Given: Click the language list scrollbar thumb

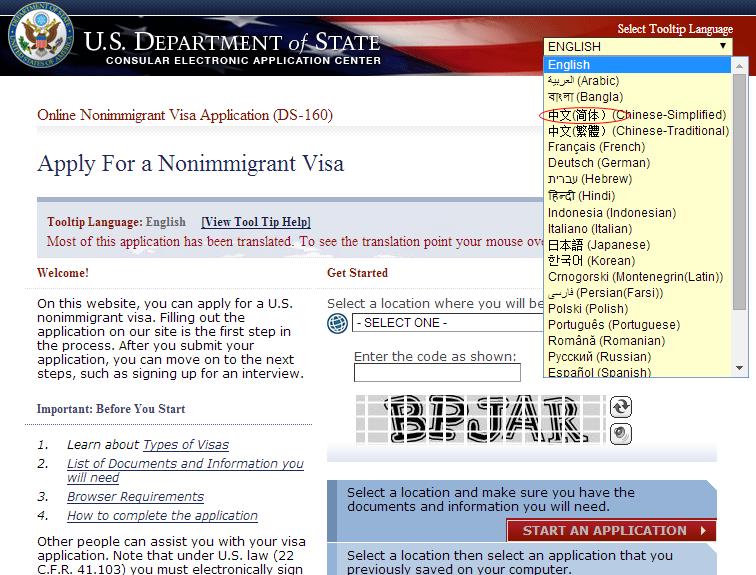Looking at the screenshot, I should [740, 192].
